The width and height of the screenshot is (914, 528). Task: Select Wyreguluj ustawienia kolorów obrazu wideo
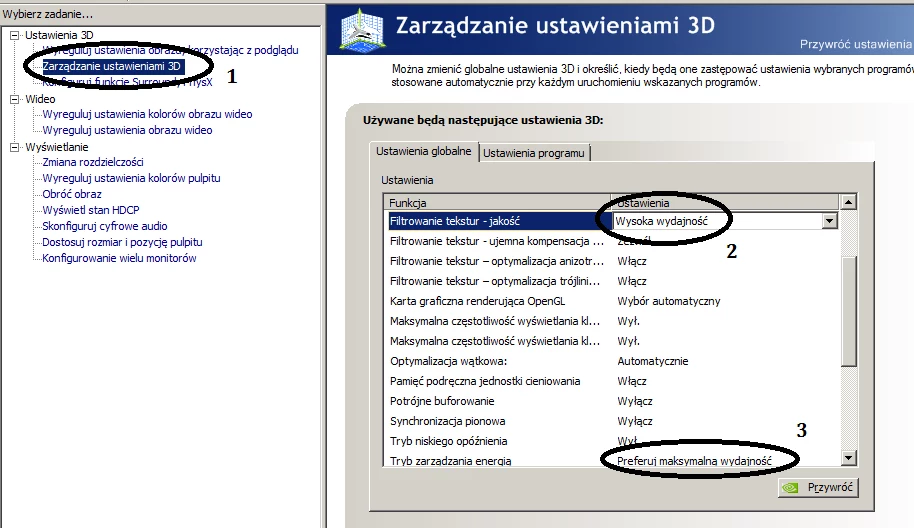coord(147,114)
